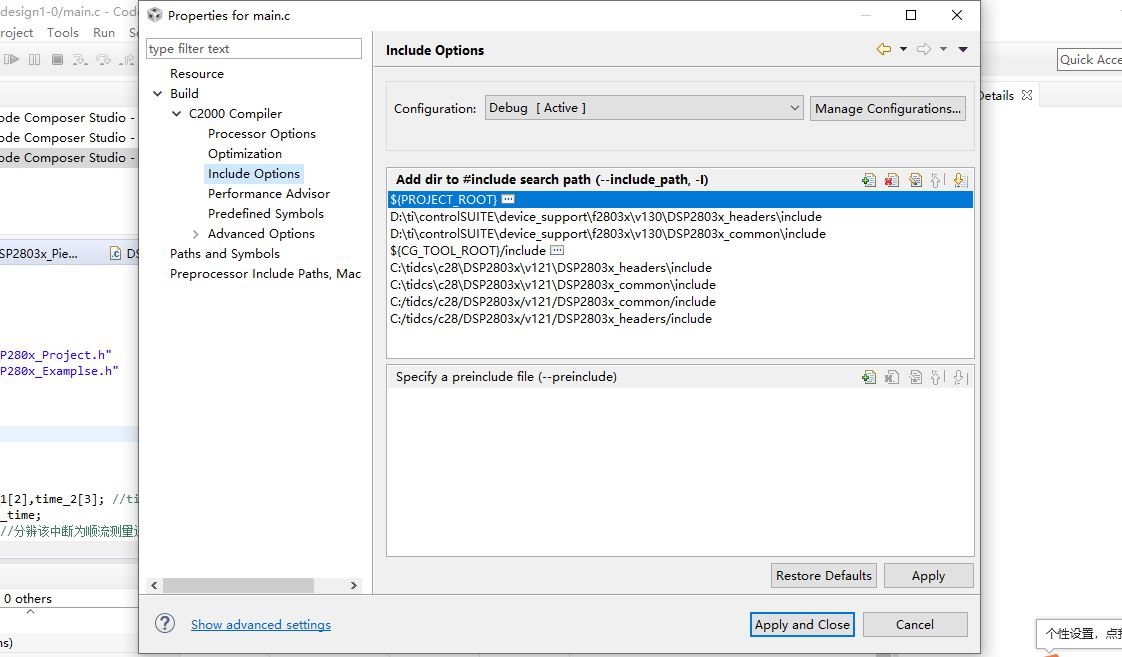The width and height of the screenshot is (1122, 657).
Task: Open the Configuration dropdown
Action: coord(644,108)
